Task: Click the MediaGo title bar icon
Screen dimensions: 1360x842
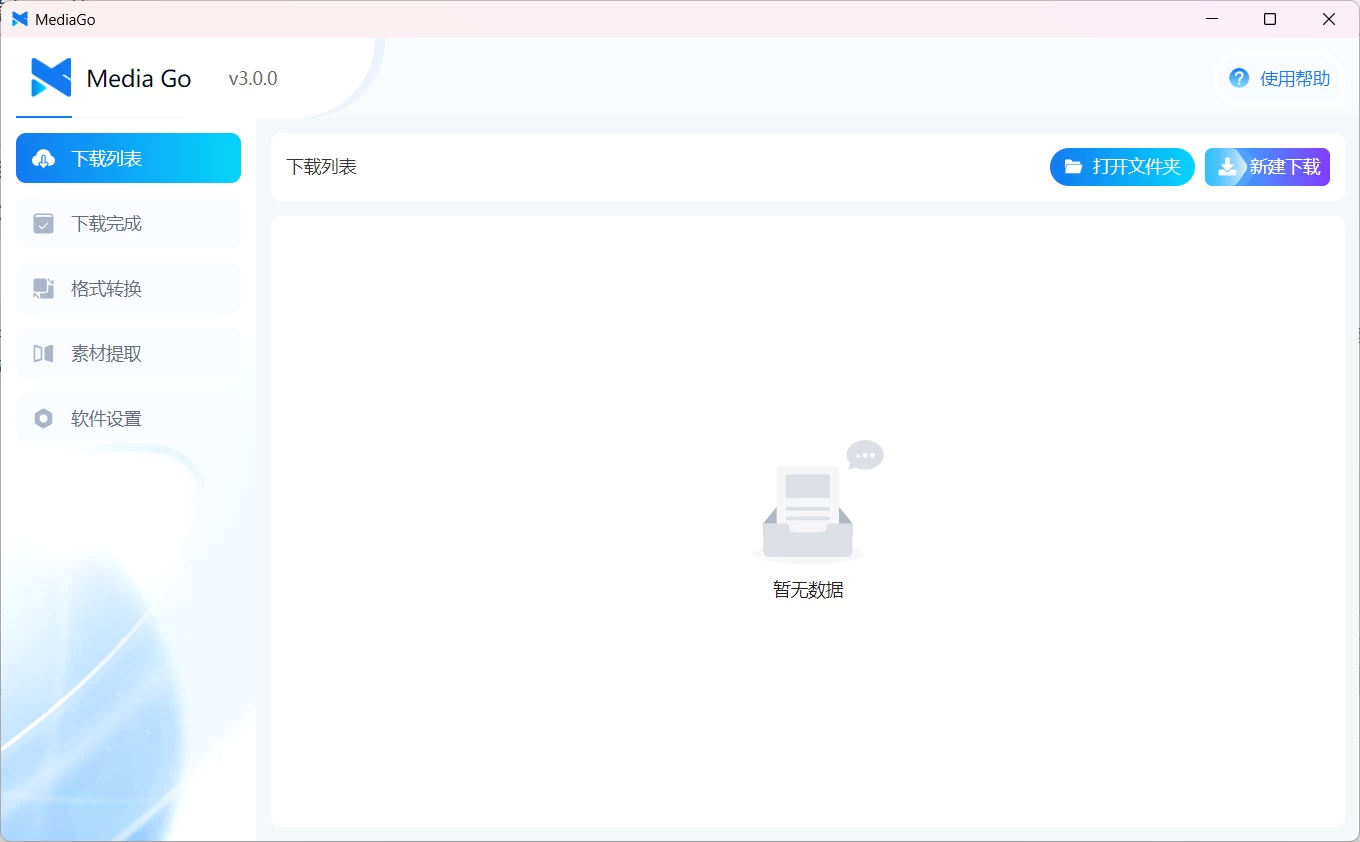Action: pyautogui.click(x=21, y=18)
